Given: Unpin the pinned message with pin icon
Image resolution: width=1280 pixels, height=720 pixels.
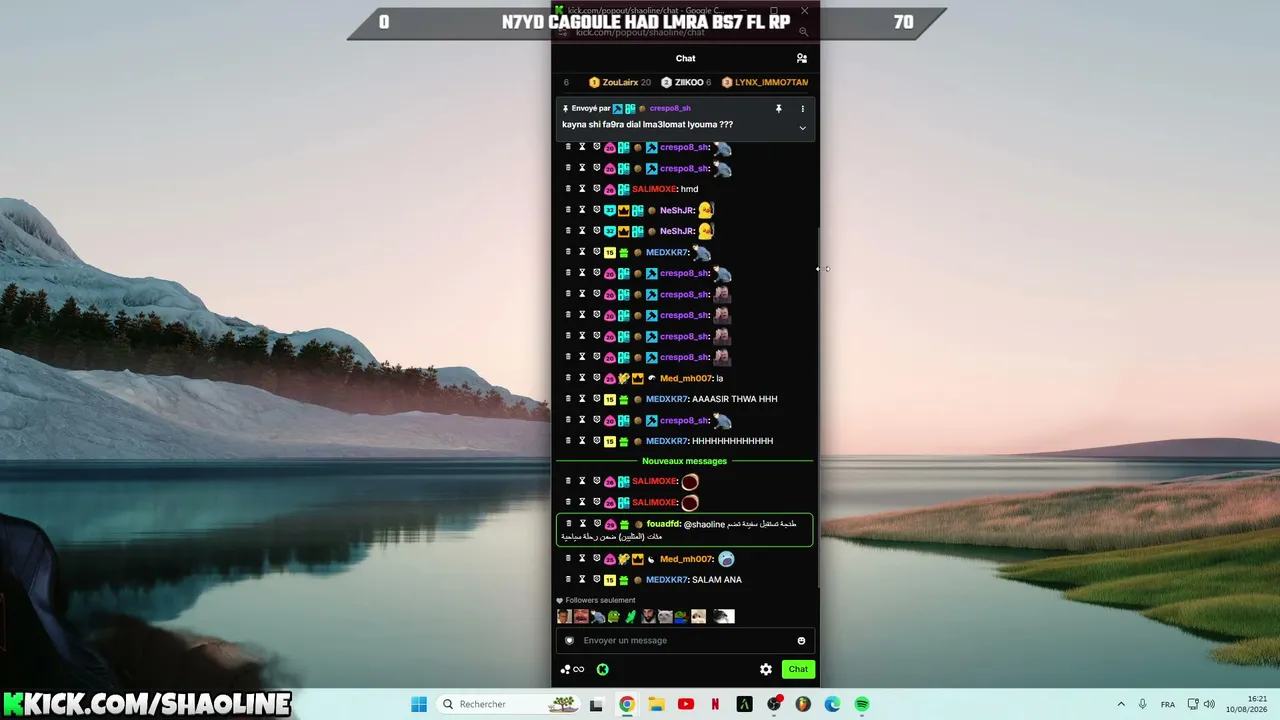Looking at the screenshot, I should 778,108.
